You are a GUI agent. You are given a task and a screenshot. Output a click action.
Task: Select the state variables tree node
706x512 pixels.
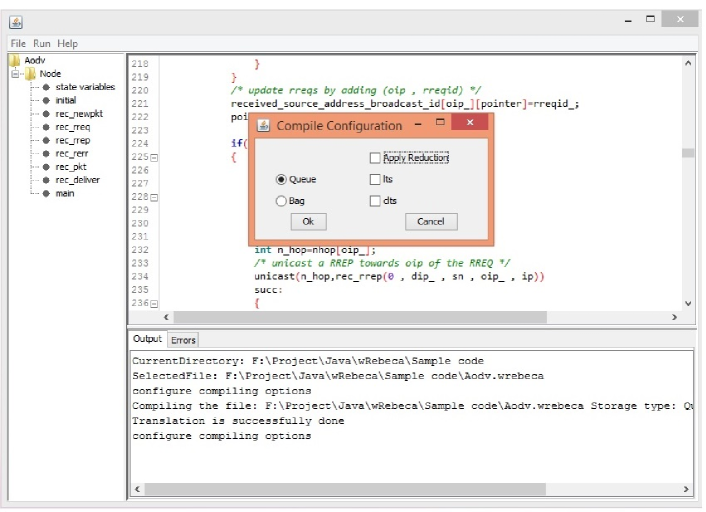click(x=84, y=87)
